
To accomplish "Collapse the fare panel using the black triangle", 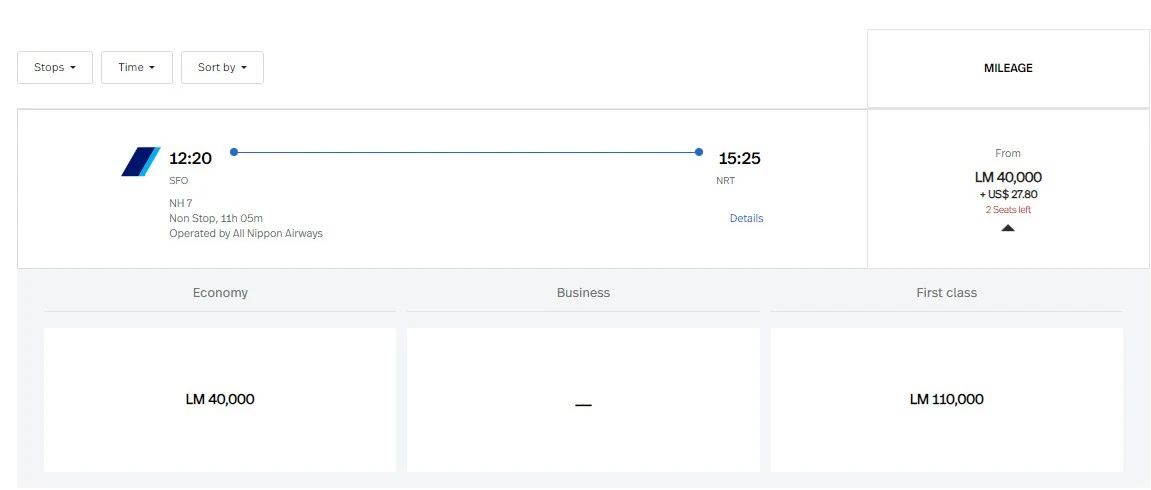I will 1008,228.
